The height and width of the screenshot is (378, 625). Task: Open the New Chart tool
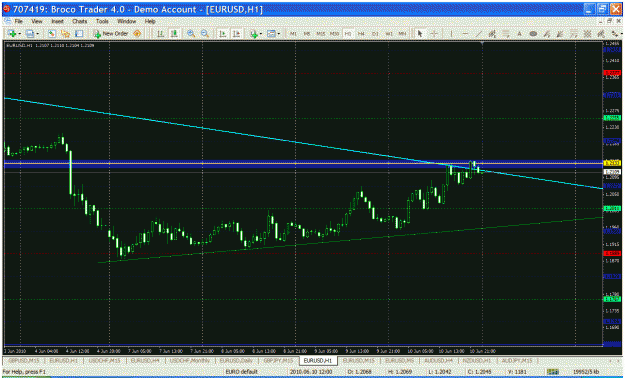click(x=11, y=34)
